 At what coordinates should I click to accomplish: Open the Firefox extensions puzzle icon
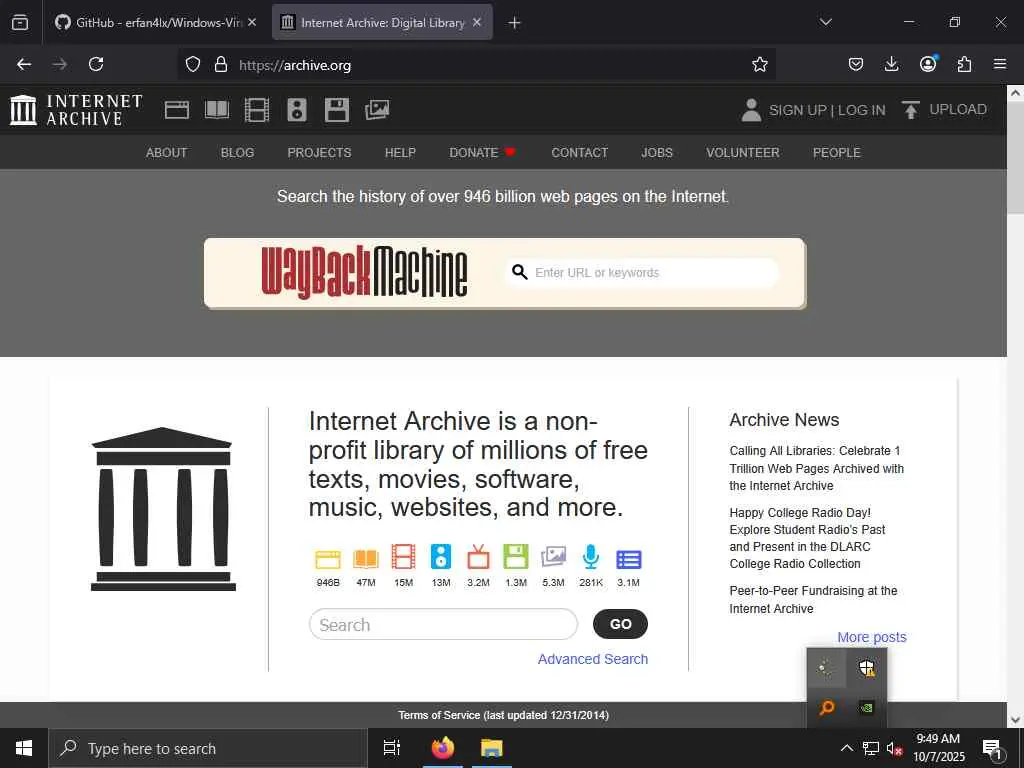(x=964, y=64)
